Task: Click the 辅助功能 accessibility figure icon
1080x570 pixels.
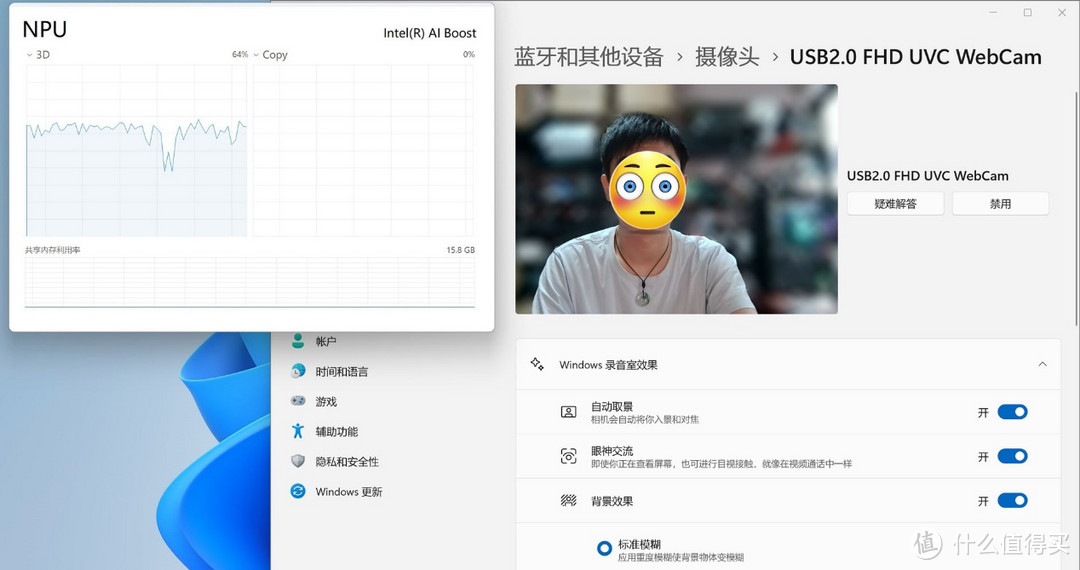Action: click(x=298, y=431)
